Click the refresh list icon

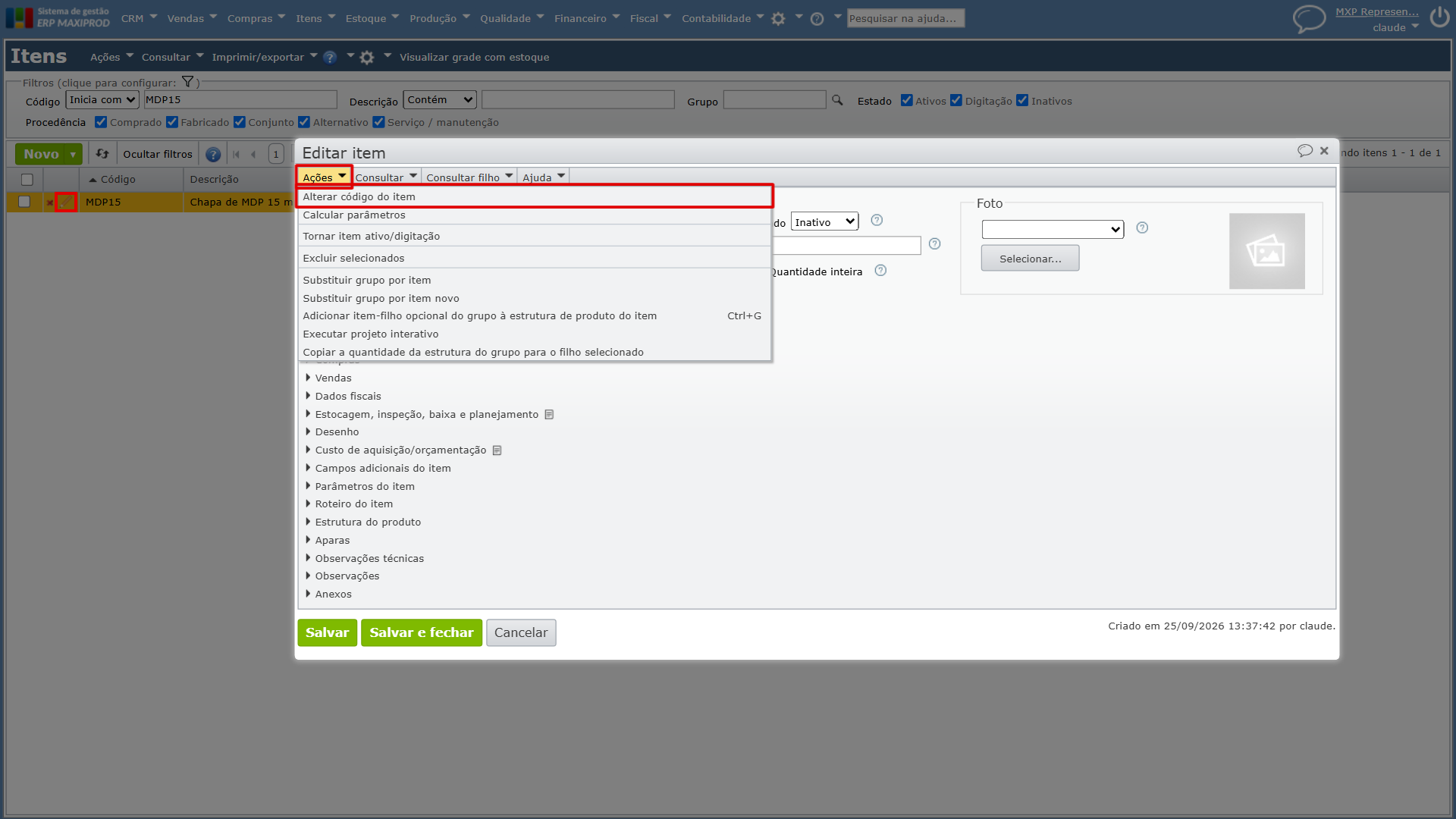(x=102, y=154)
